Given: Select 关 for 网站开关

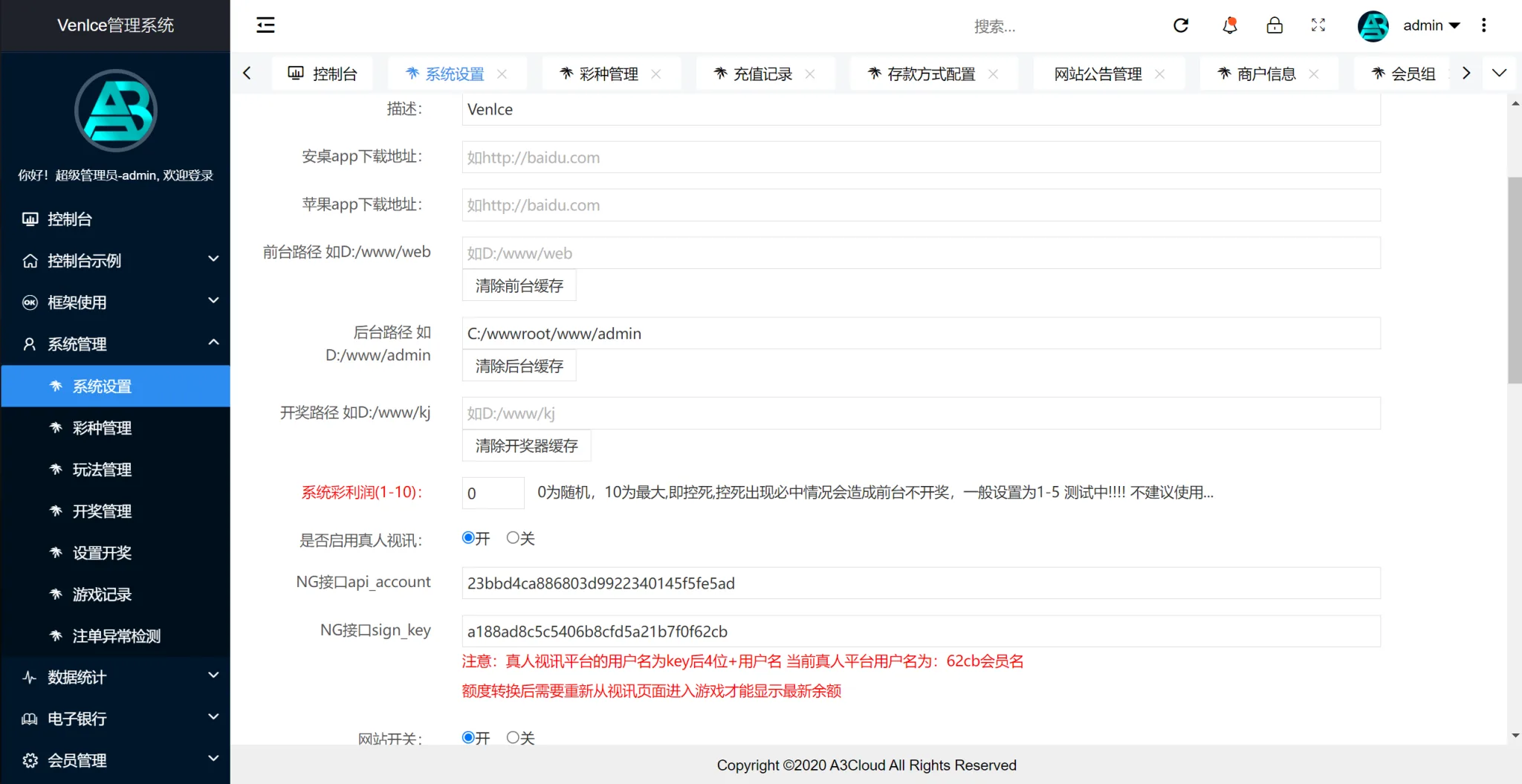Looking at the screenshot, I should click(x=513, y=737).
